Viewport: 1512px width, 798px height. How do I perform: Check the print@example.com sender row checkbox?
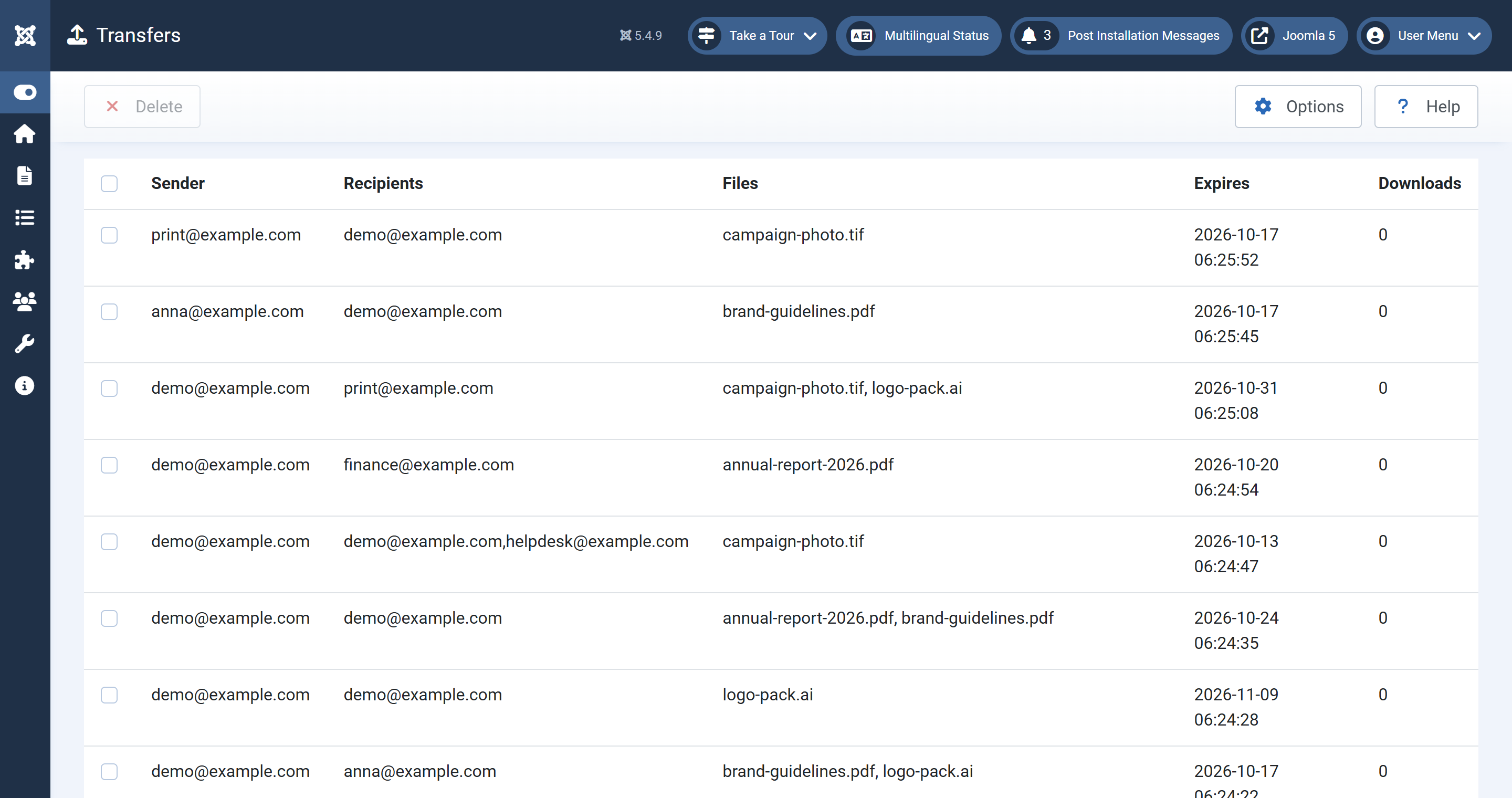tap(109, 235)
